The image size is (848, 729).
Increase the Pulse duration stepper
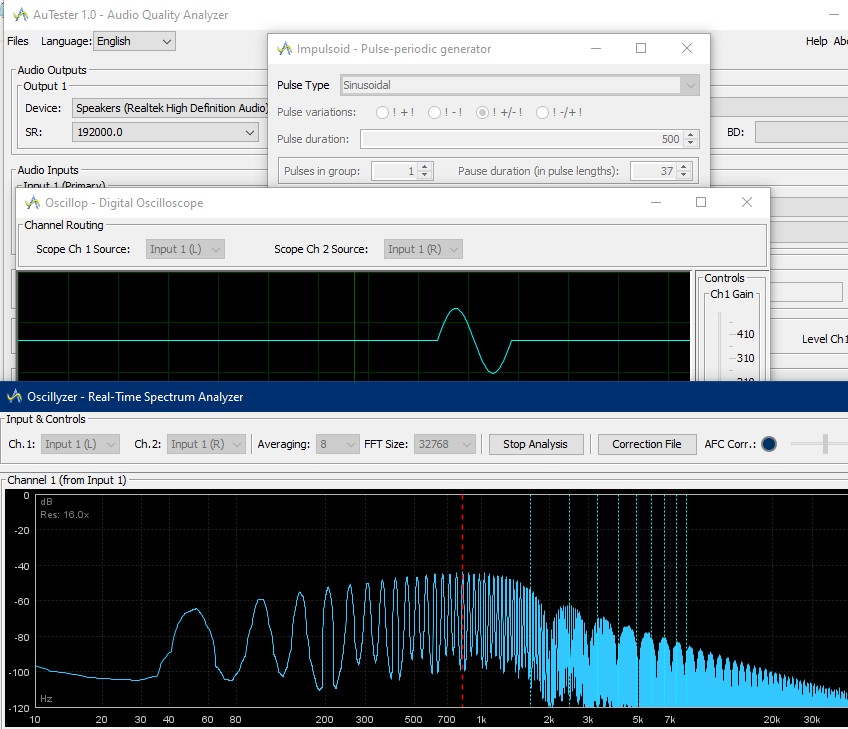click(x=690, y=135)
